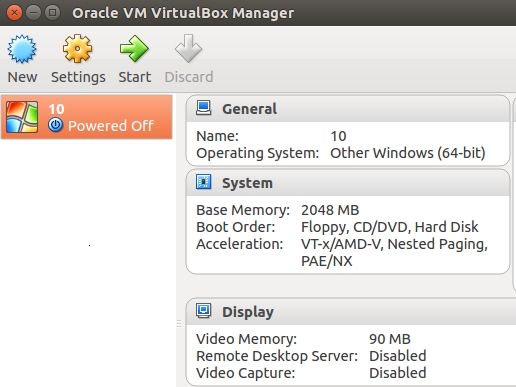Click the Display section screen icon

(x=203, y=311)
